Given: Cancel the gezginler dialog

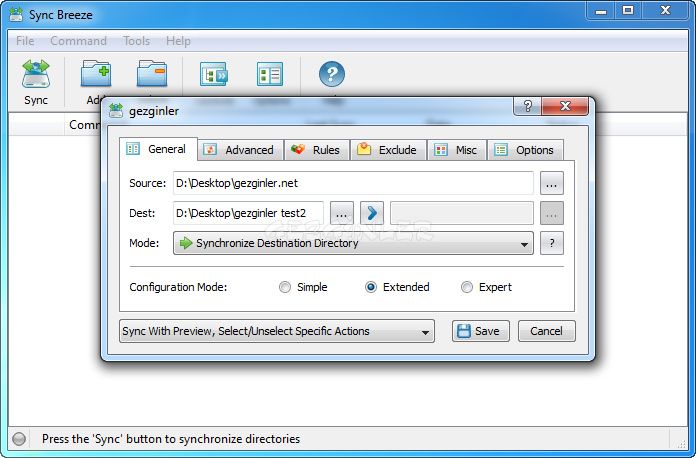Looking at the screenshot, I should pos(546,331).
